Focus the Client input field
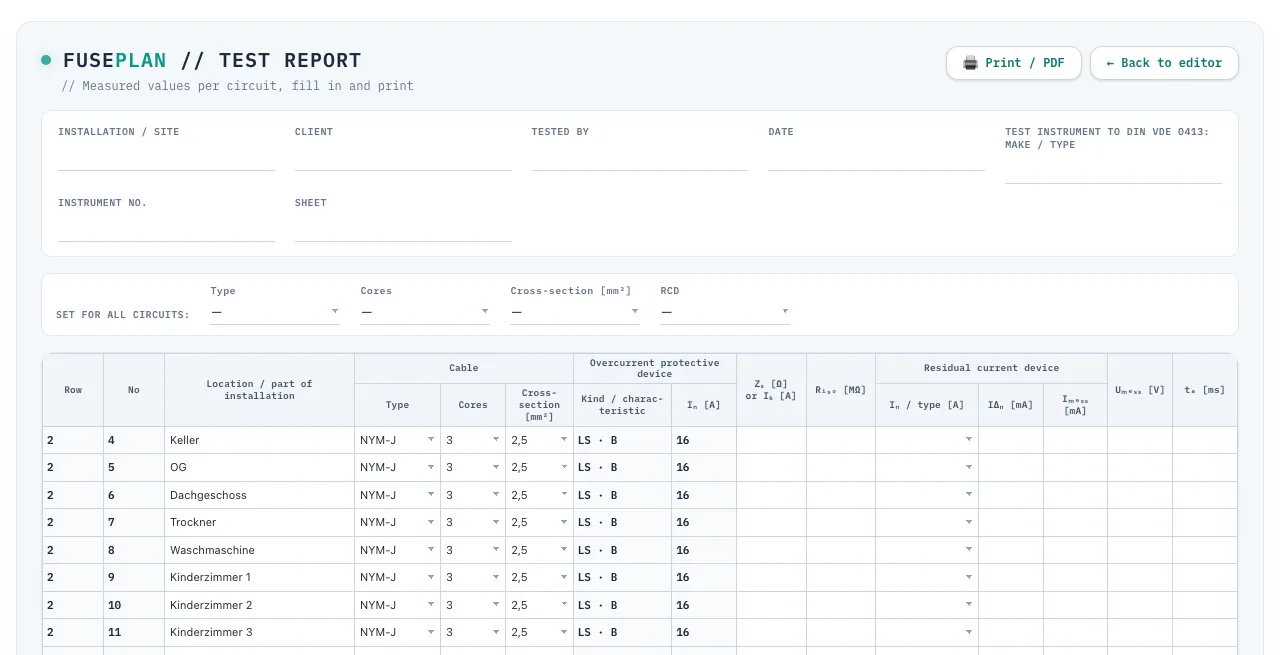The height and width of the screenshot is (655, 1280). tap(403, 158)
